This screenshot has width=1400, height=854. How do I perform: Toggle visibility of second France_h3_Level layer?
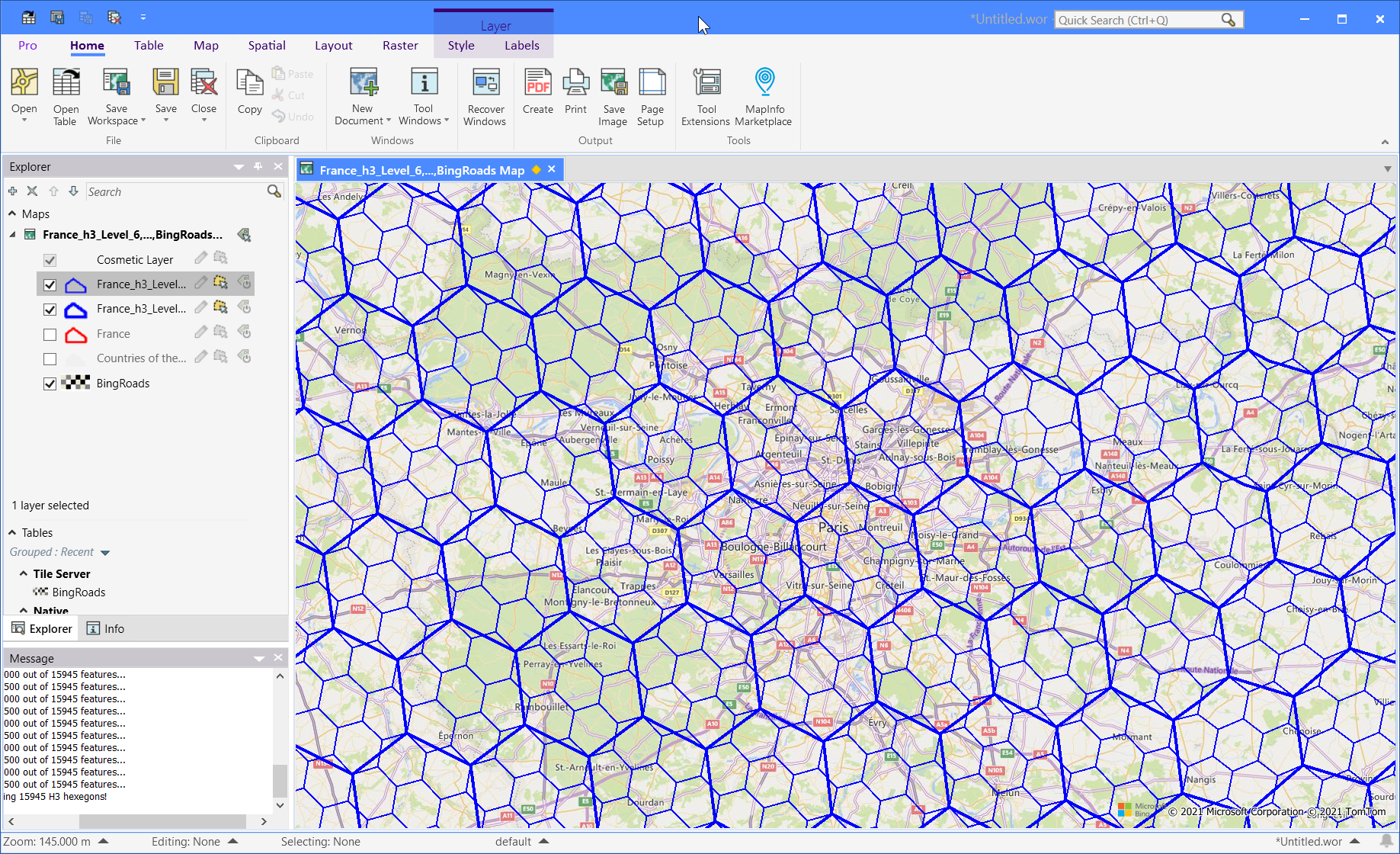pos(50,310)
